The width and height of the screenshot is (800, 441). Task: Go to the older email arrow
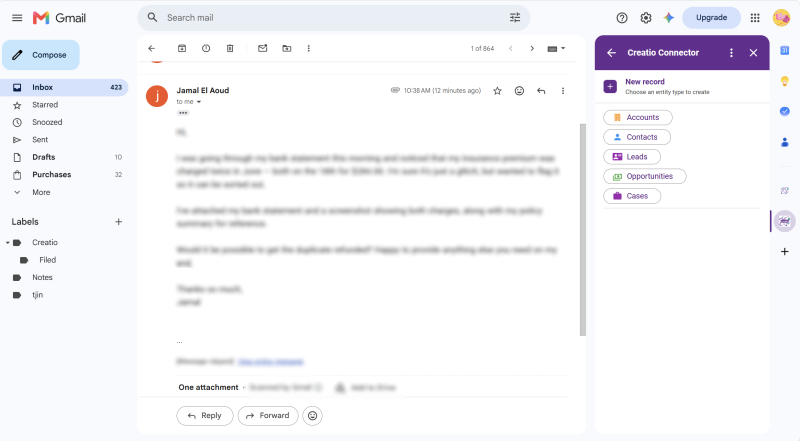[532, 48]
